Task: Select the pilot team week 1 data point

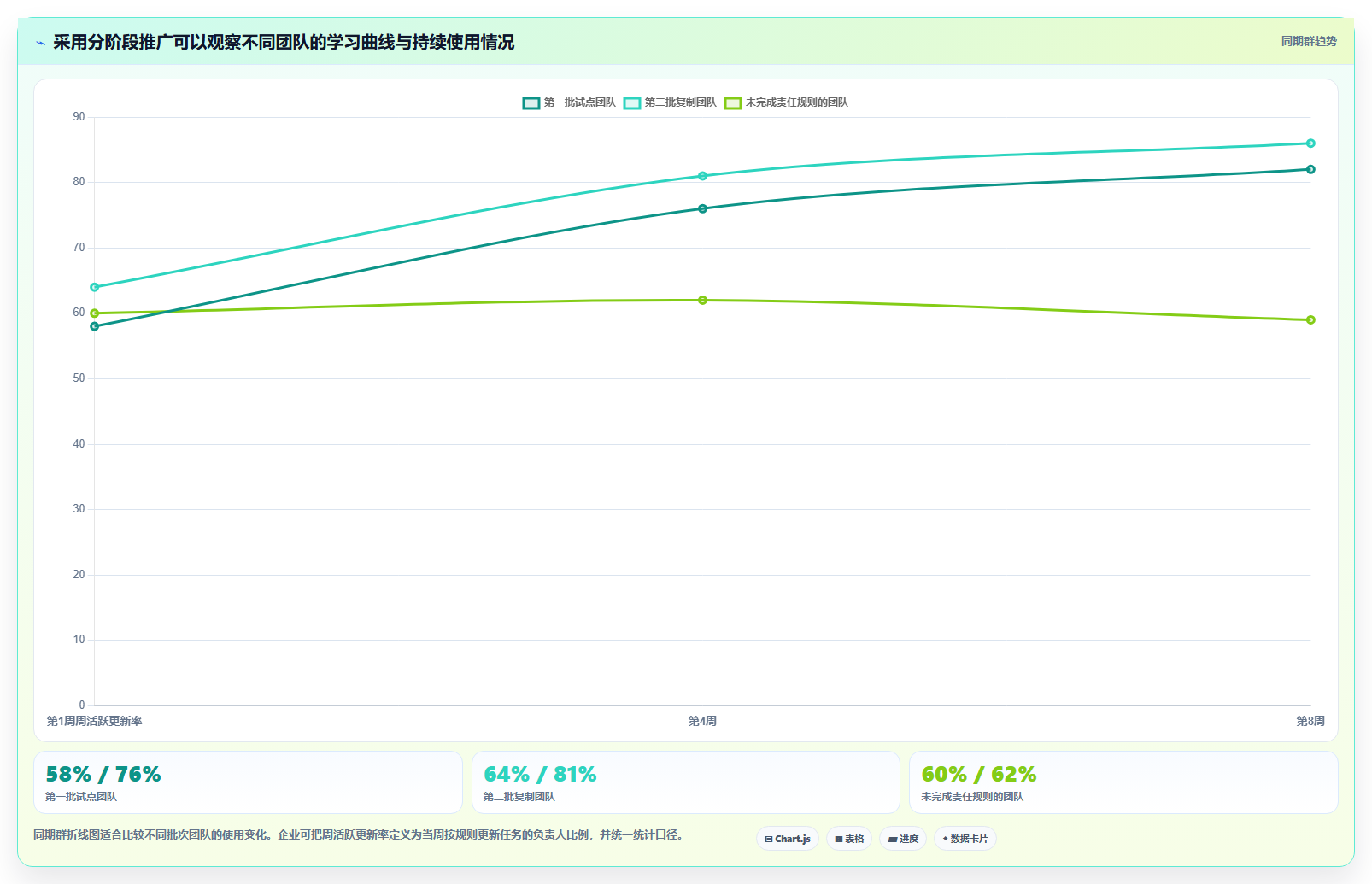Action: click(x=95, y=326)
